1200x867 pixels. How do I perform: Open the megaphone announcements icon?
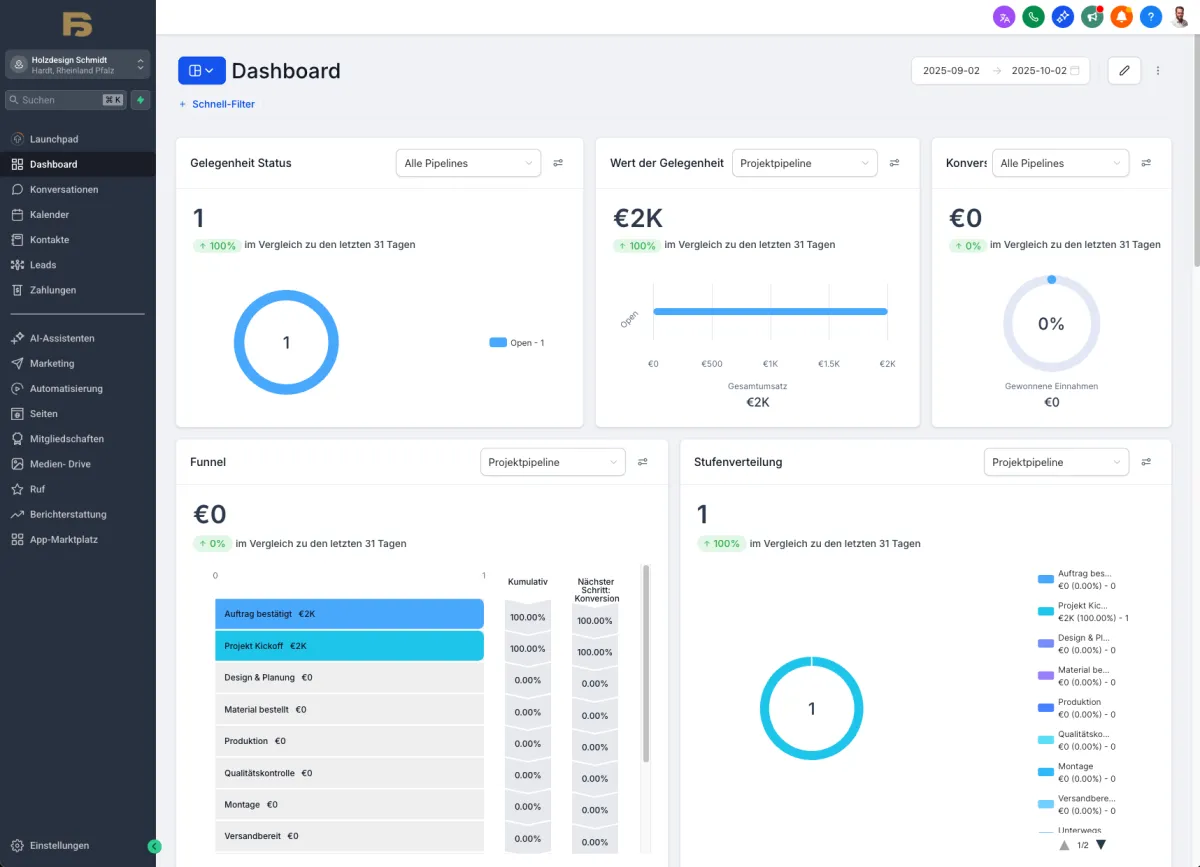pos(1092,17)
